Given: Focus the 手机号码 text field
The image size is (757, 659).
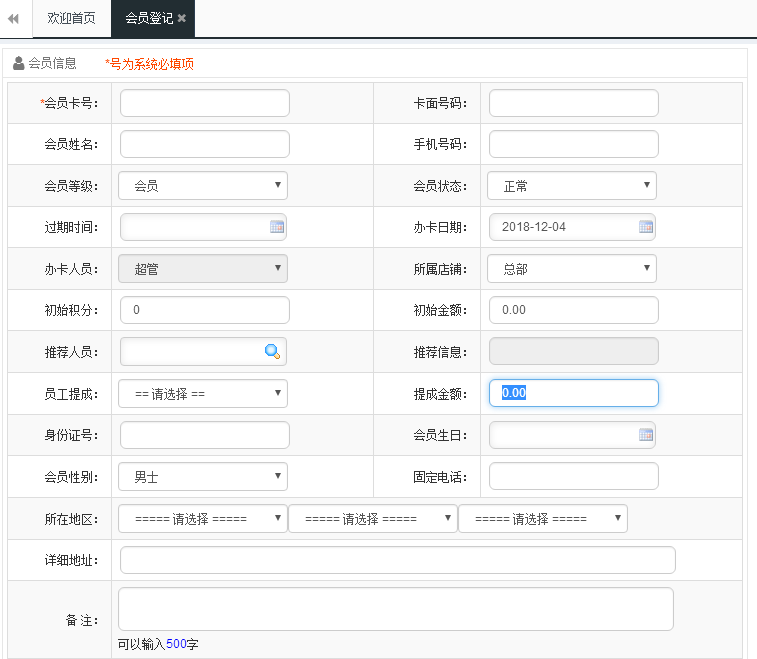Looking at the screenshot, I should (574, 144).
